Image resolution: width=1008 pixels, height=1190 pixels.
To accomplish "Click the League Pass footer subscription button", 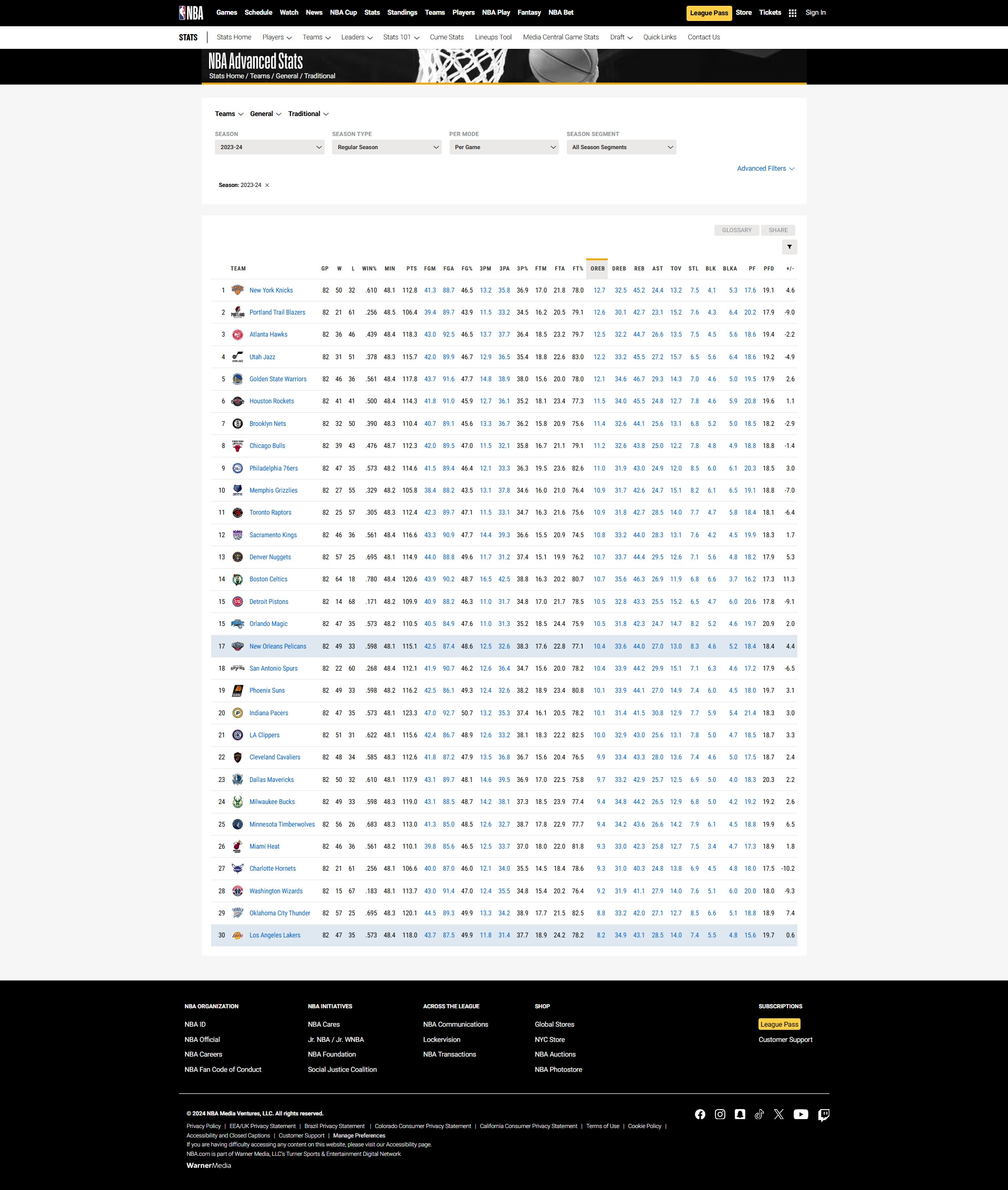I will pos(779,1025).
